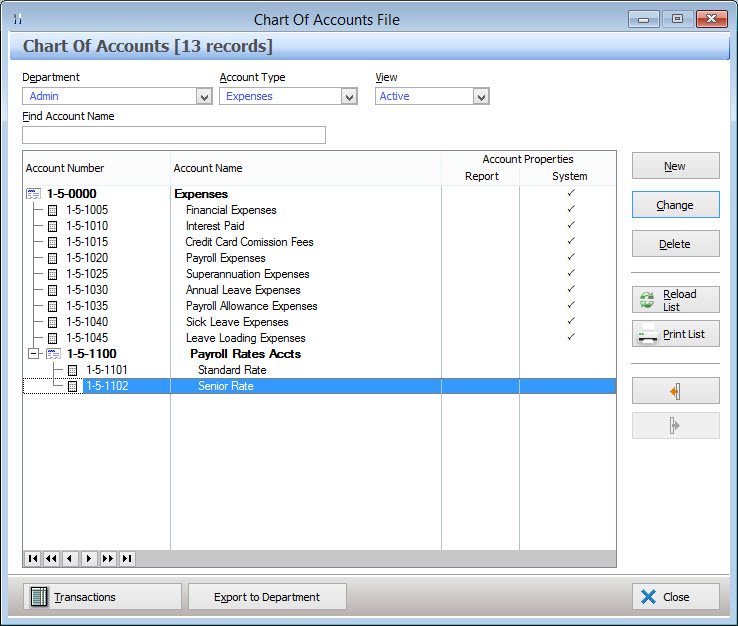This screenshot has width=738, height=626.
Task: Click the header account icon beside 1-5-0000
Action: (x=33, y=194)
